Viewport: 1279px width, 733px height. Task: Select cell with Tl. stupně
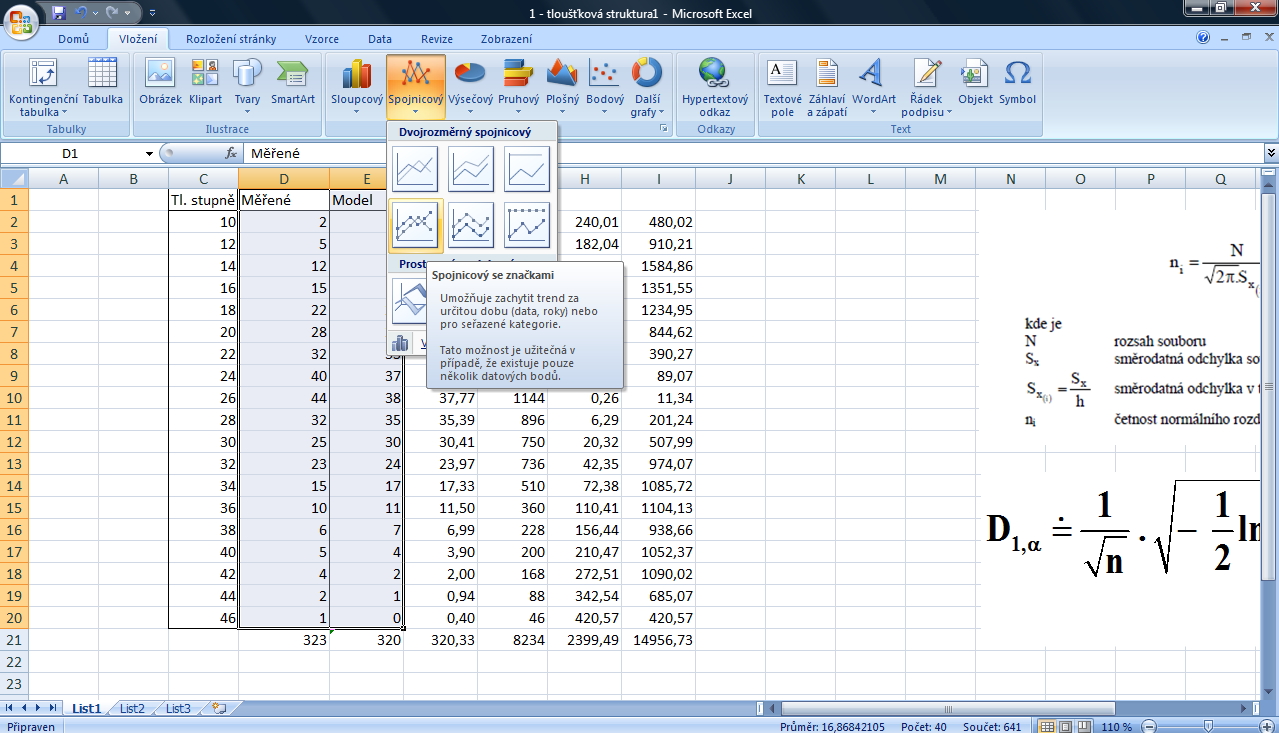point(203,200)
